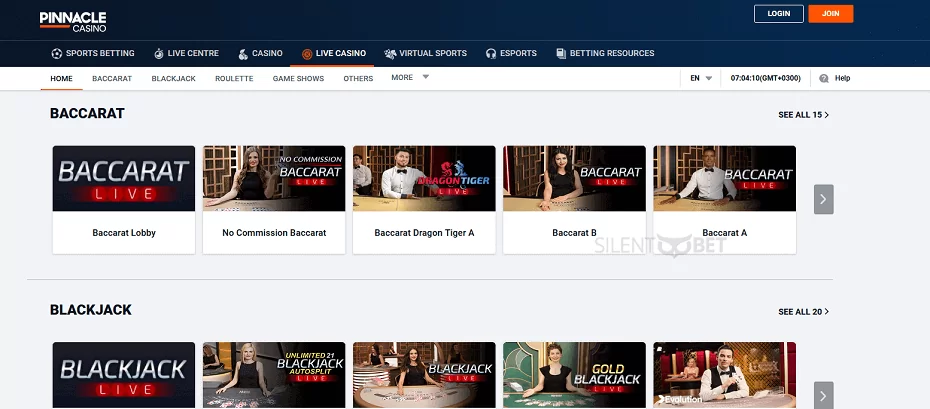This screenshot has width=930, height=409.
Task: Click the Live Casino roulette icon
Action: (307, 54)
